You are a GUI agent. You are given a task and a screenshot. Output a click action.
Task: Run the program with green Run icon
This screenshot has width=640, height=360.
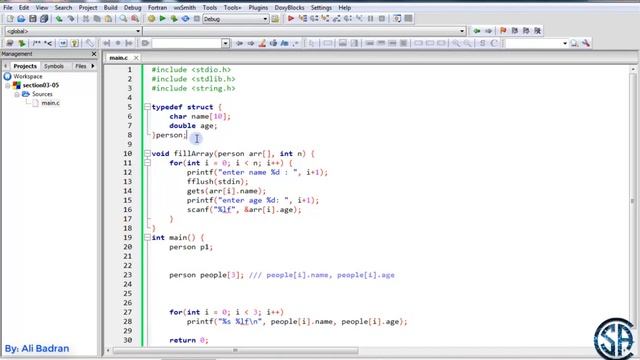pos(162,19)
